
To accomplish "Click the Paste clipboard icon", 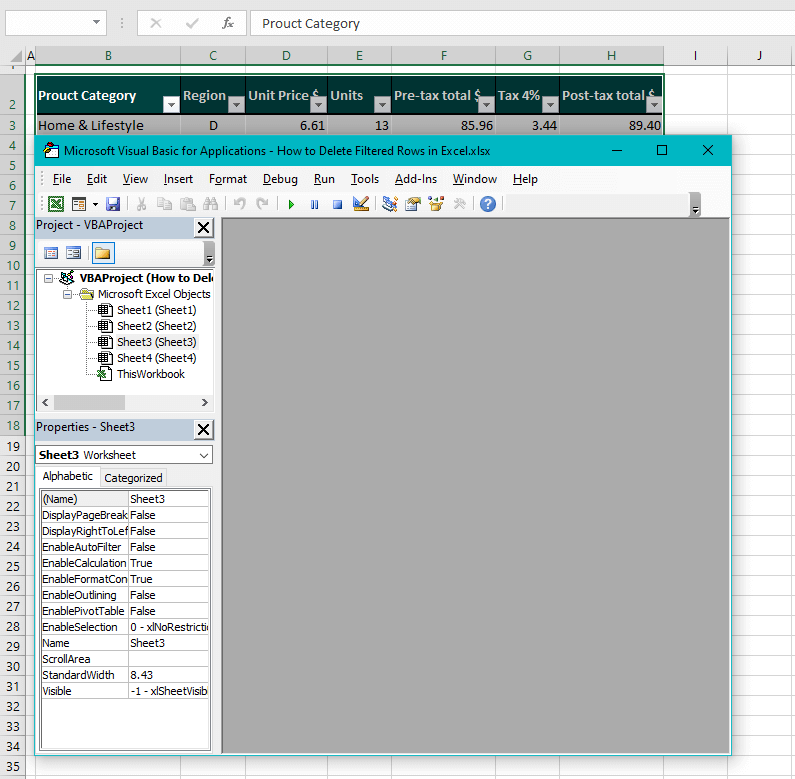I will tap(188, 204).
